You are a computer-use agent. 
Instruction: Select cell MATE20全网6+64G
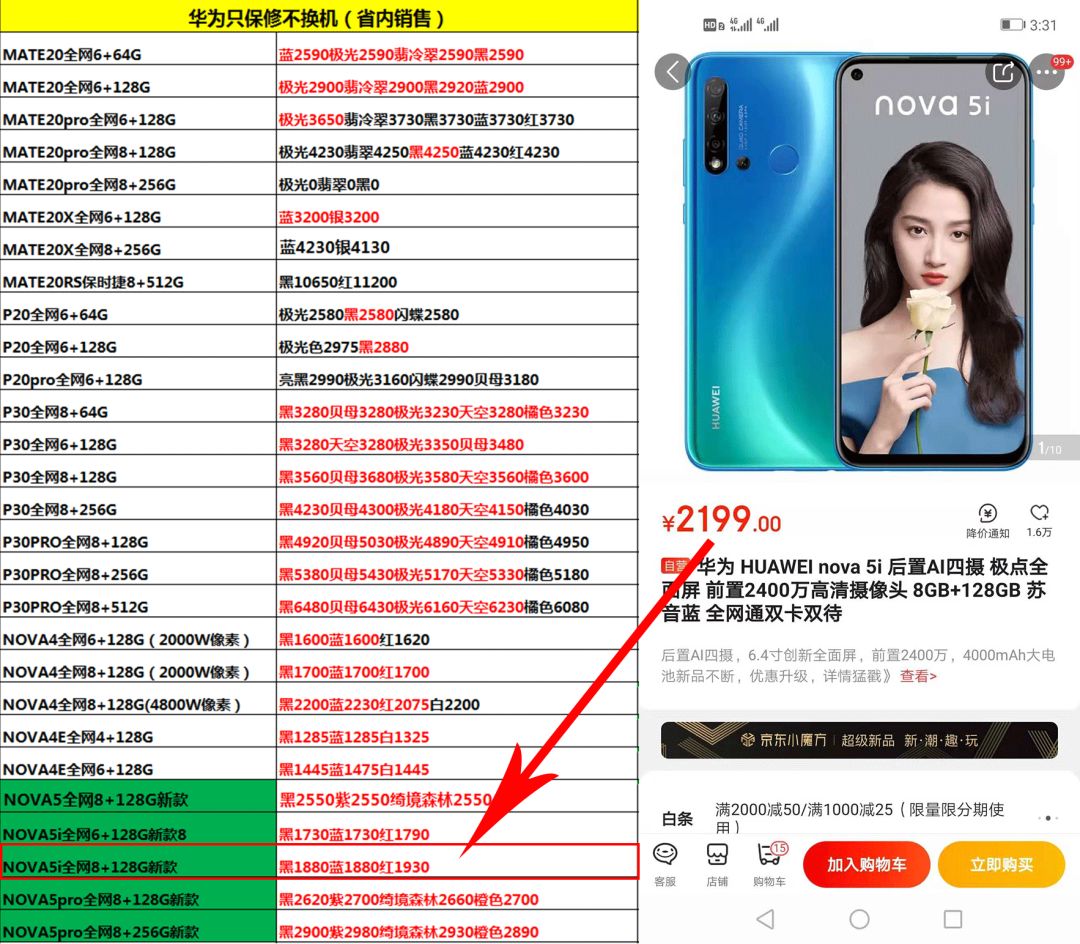[138, 50]
